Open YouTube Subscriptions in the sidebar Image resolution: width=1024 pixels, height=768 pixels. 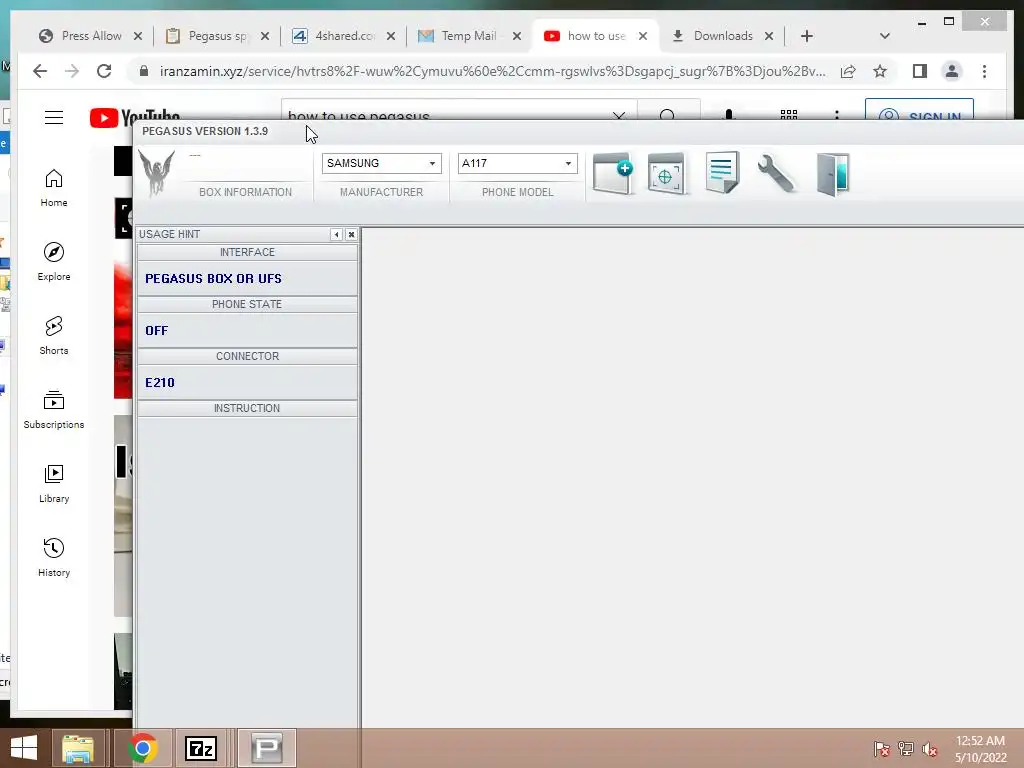point(54,409)
